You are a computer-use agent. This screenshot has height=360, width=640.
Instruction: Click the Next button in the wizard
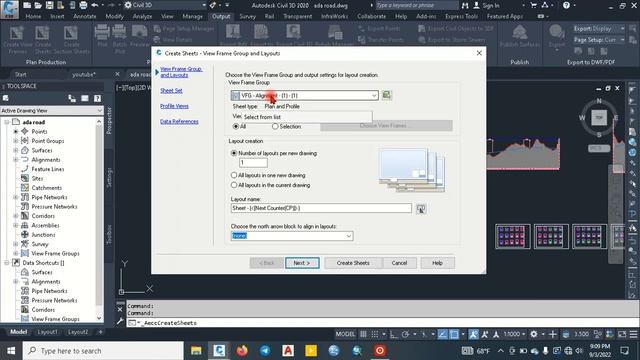302,263
